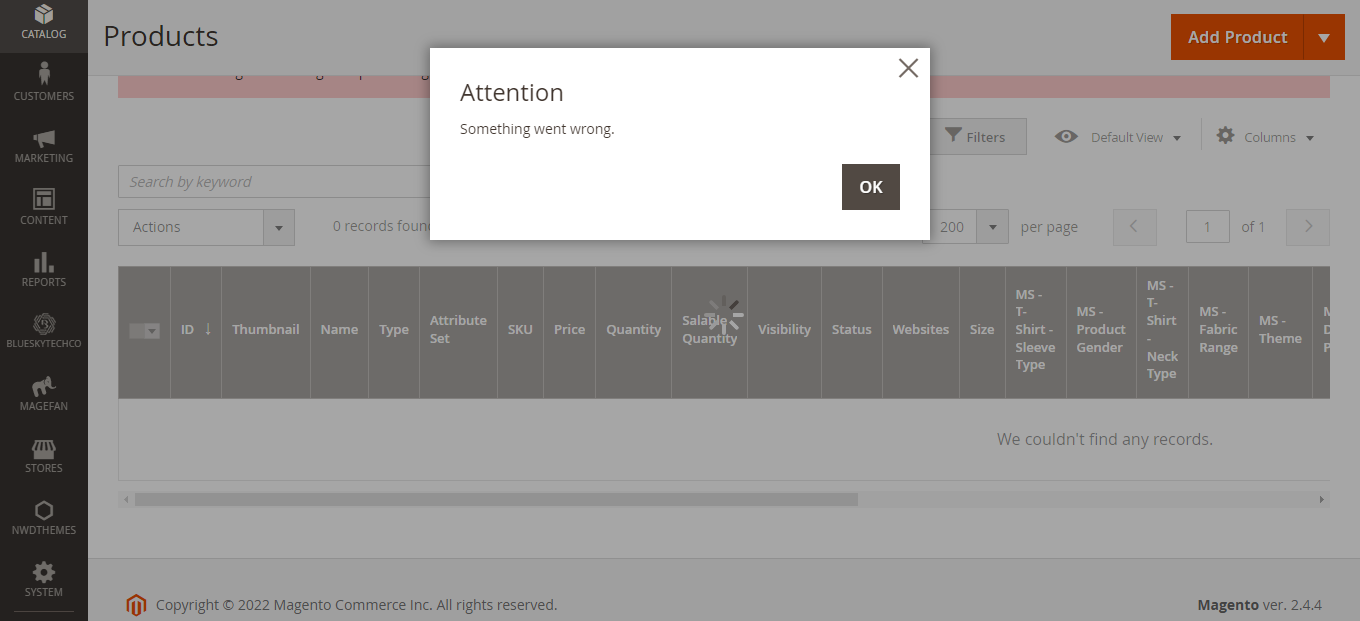Expand the Add Product arrow dropdown
This screenshot has height=621, width=1360.
[1324, 37]
